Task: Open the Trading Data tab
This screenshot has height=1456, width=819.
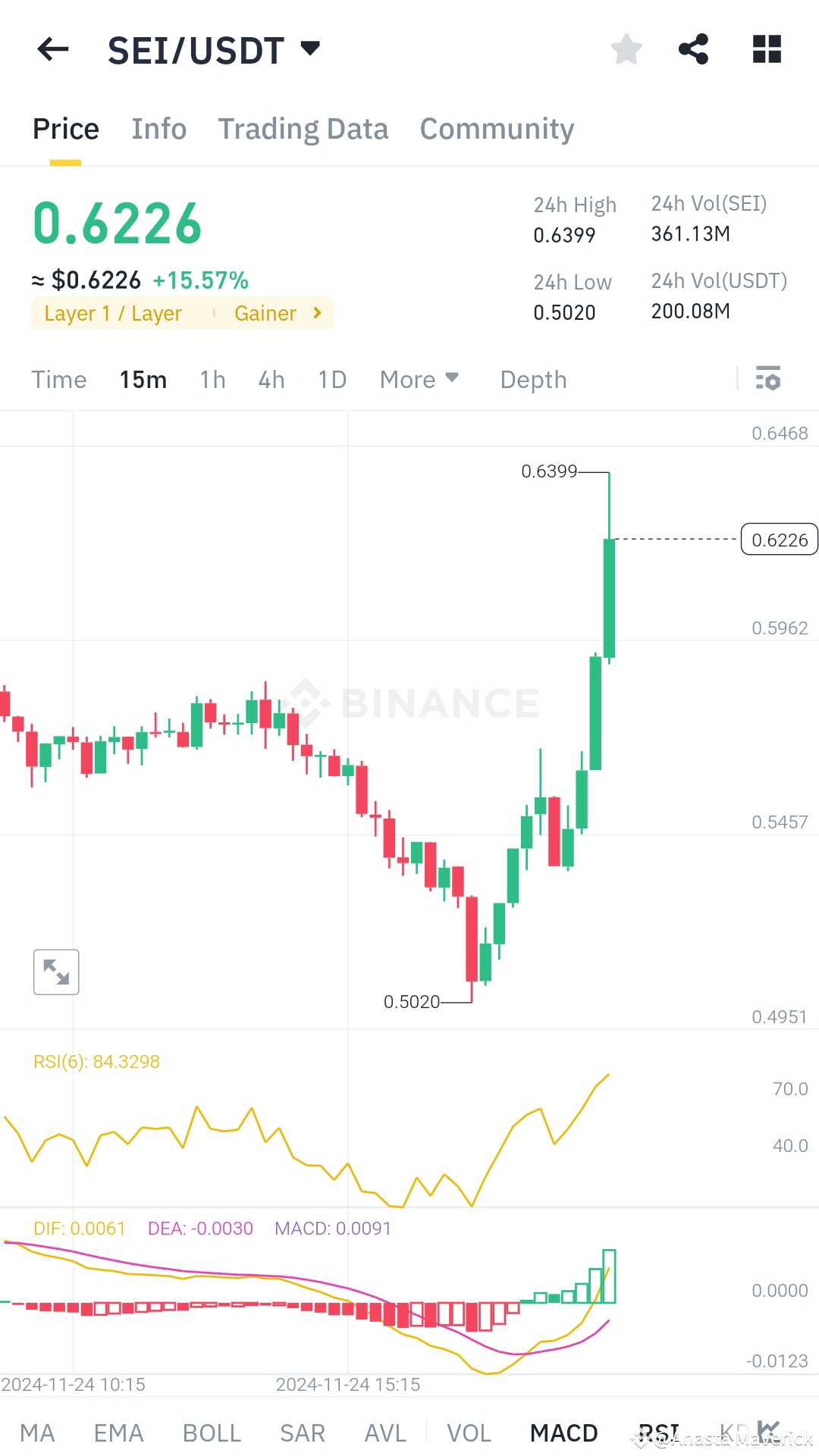Action: click(303, 129)
